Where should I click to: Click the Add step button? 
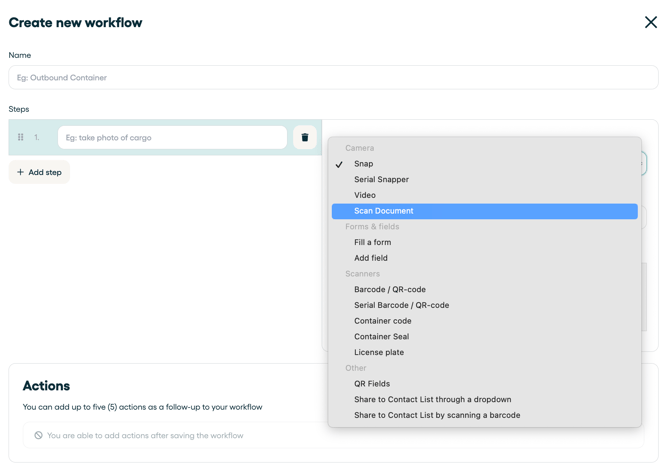40,172
